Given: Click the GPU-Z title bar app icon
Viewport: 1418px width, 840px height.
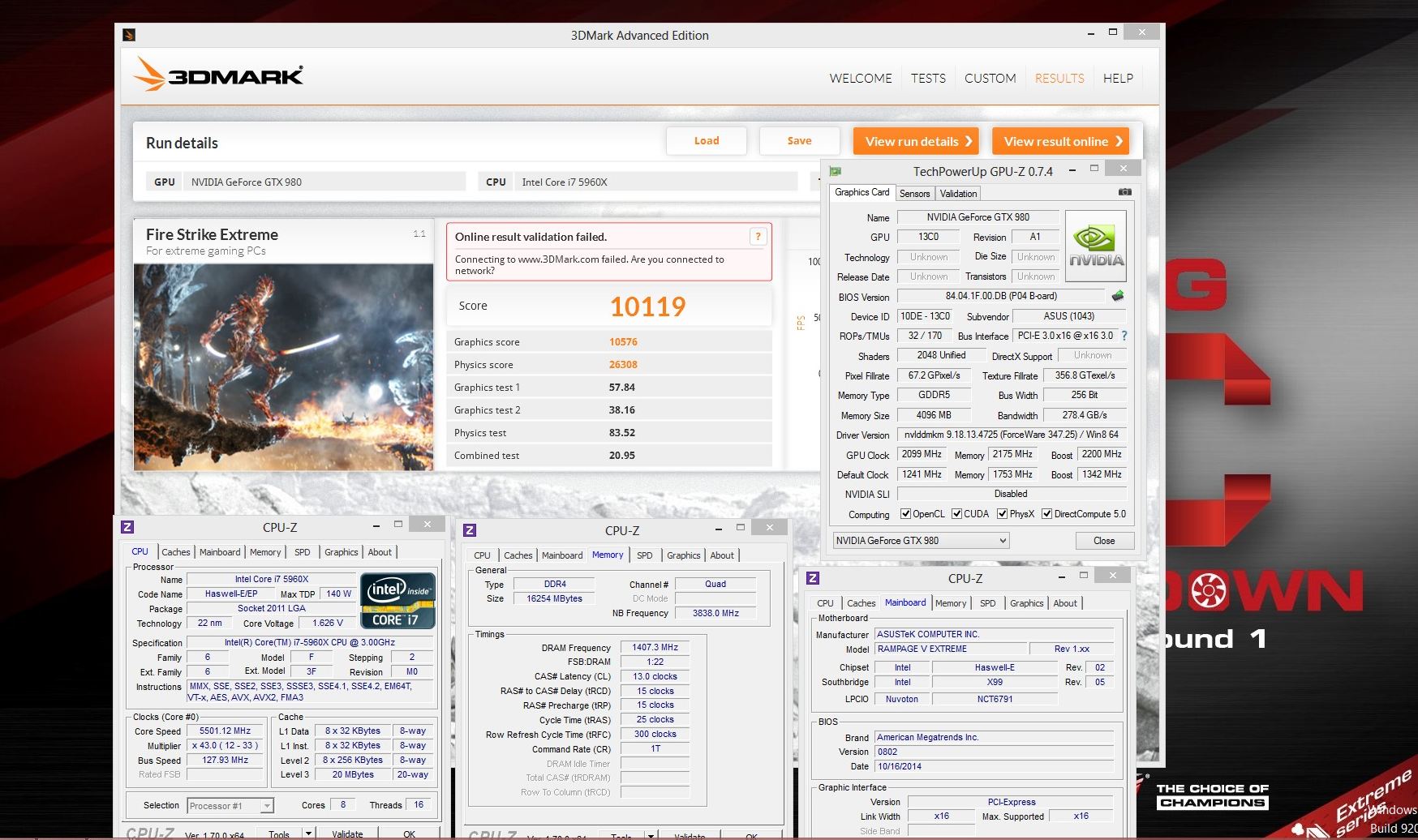Looking at the screenshot, I should 836,171.
